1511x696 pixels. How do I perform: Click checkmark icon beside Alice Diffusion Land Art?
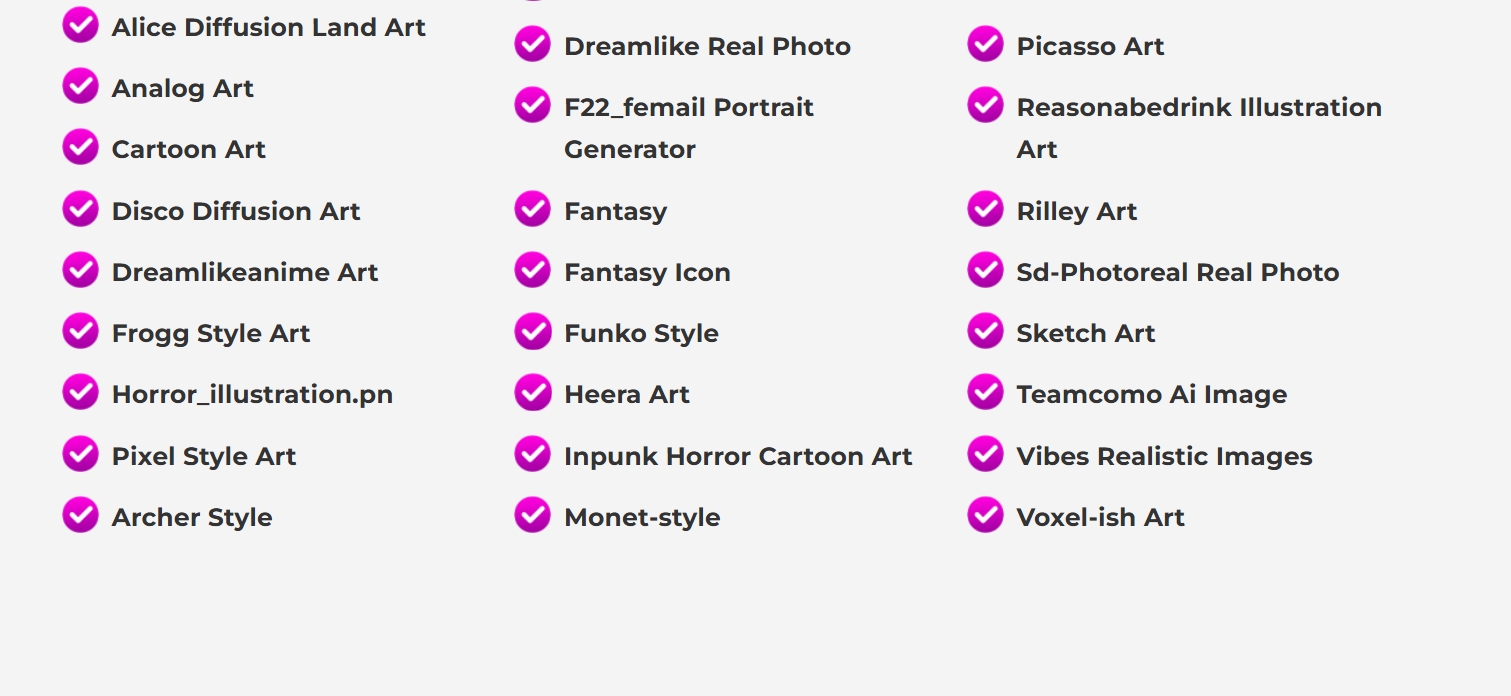pyautogui.click(x=80, y=25)
